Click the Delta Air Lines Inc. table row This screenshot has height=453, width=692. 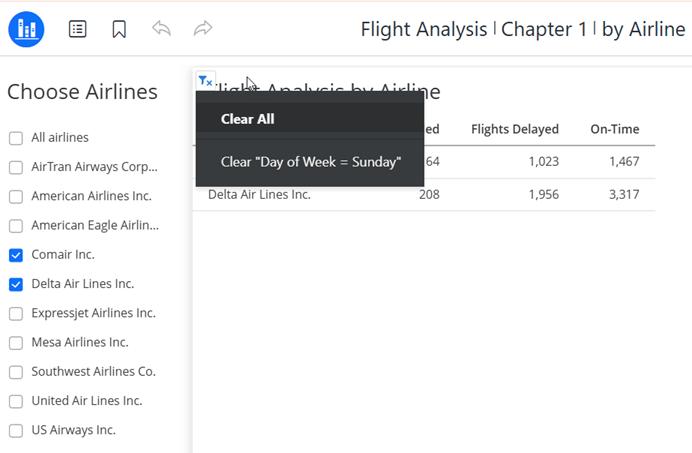tap(259, 195)
